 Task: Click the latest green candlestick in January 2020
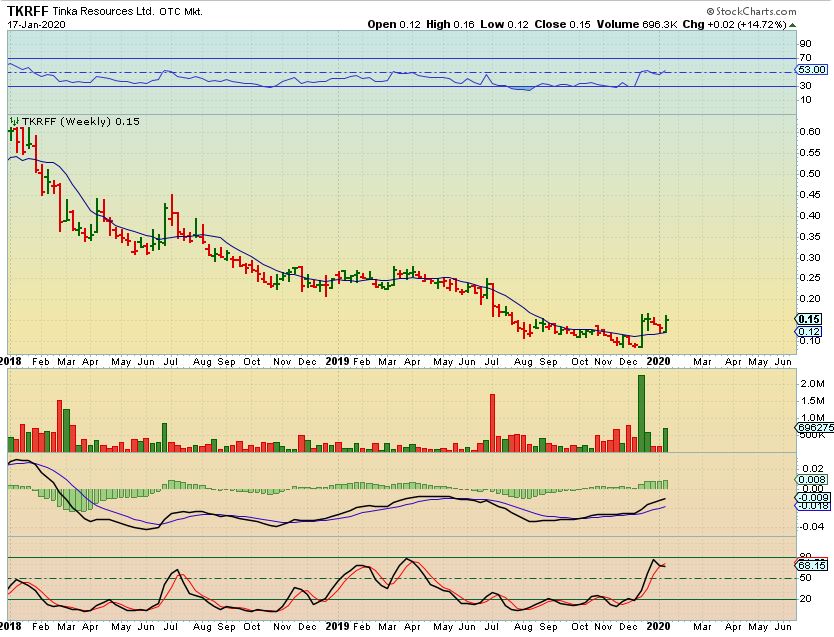click(665, 324)
